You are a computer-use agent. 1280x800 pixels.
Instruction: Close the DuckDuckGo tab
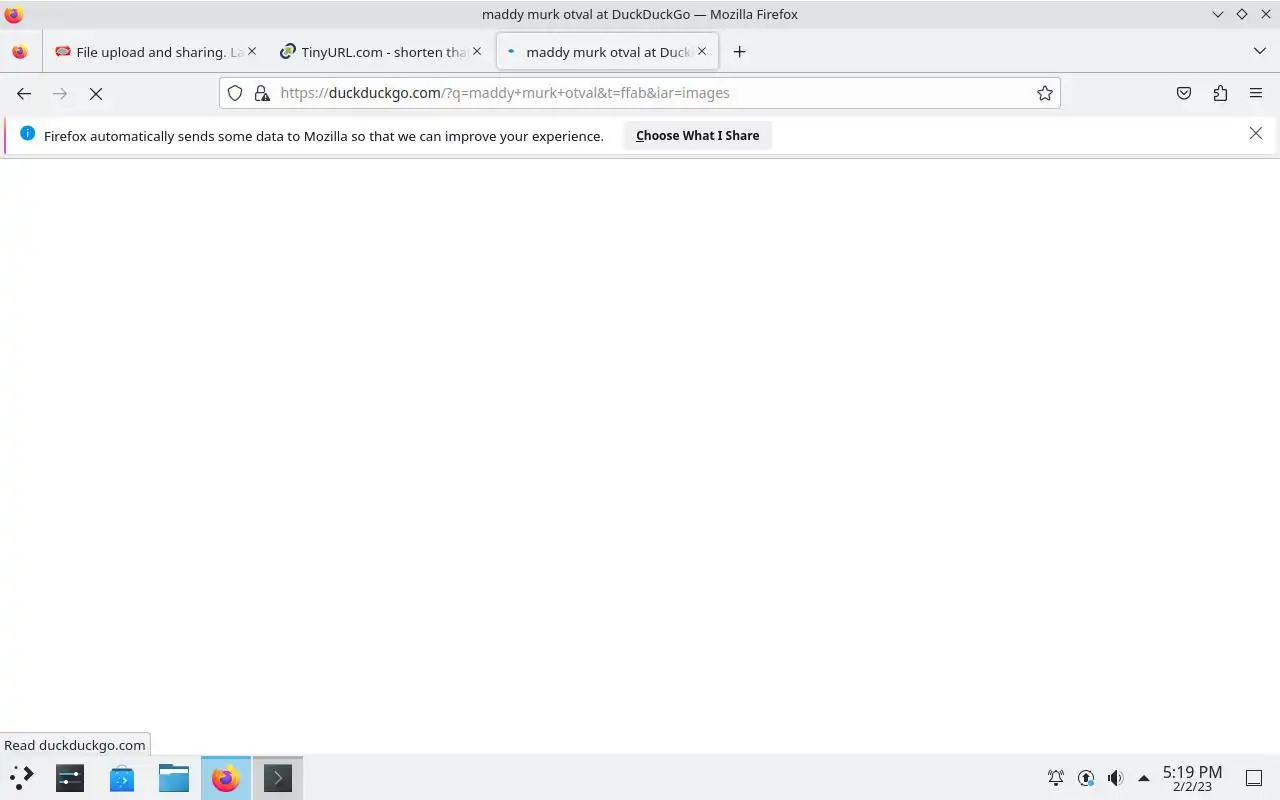click(701, 51)
